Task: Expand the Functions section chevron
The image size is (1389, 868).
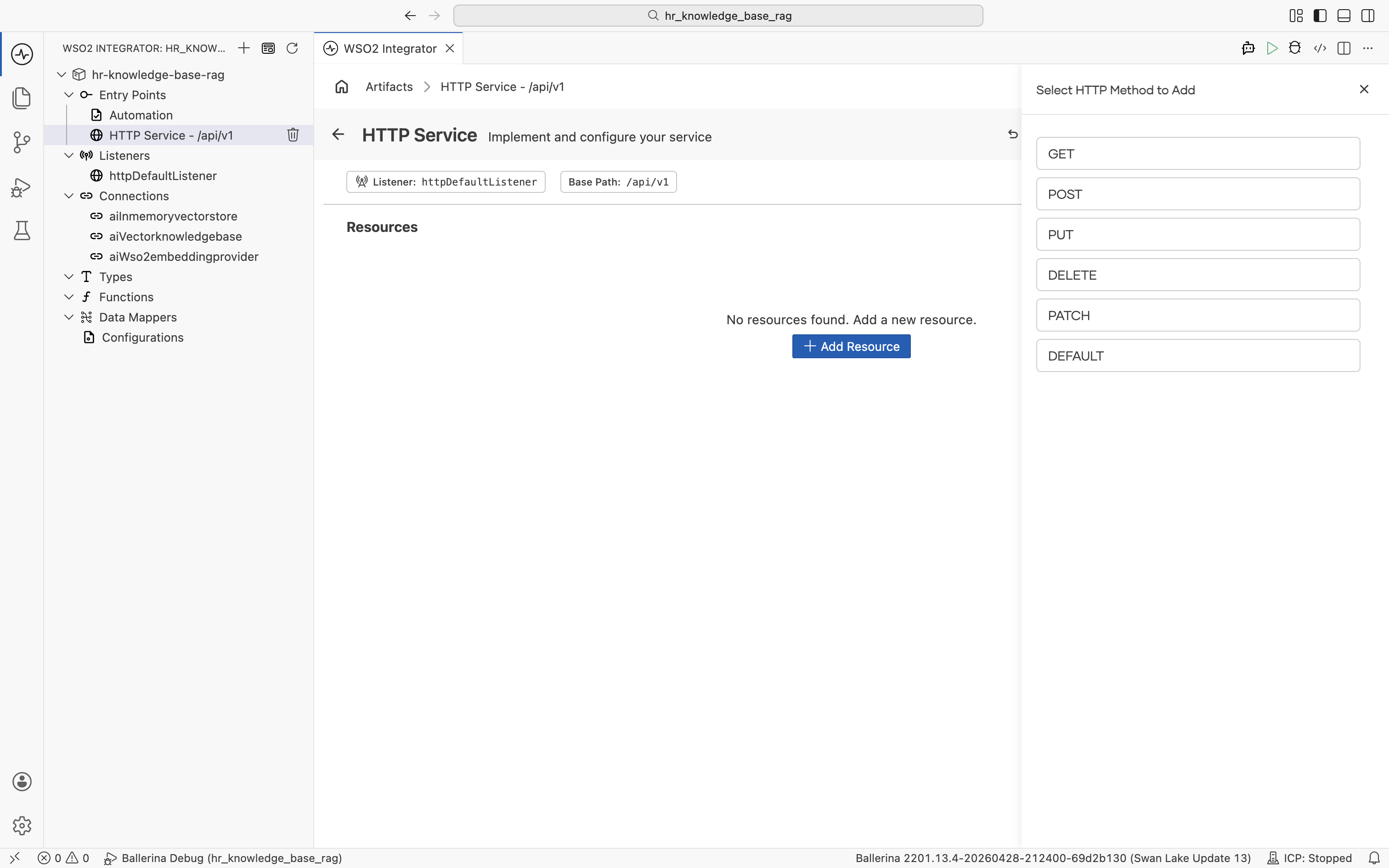Action: pyautogui.click(x=69, y=297)
